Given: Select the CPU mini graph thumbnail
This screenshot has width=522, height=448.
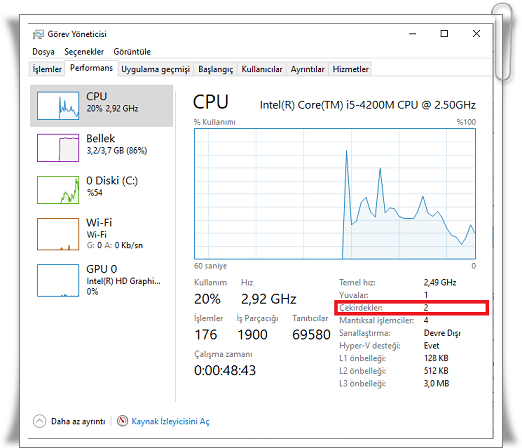Looking at the screenshot, I should tap(58, 106).
